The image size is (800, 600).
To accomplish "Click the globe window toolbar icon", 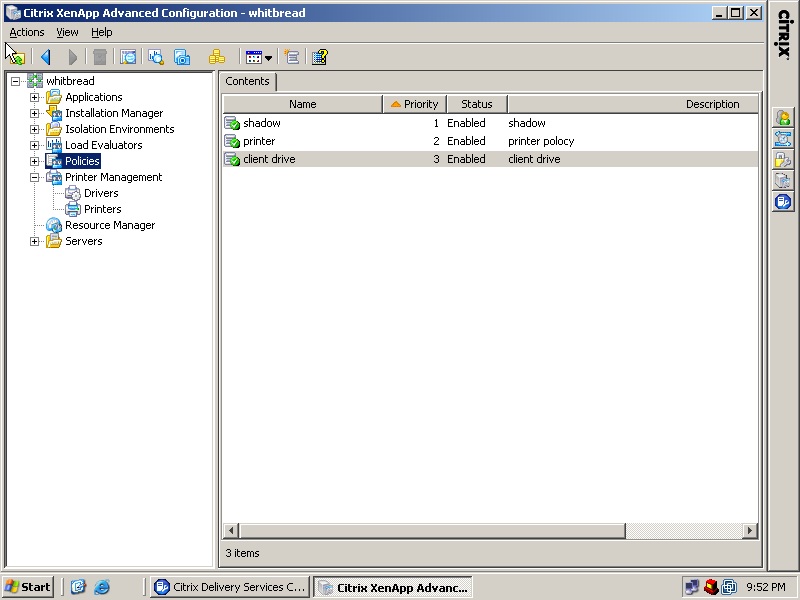I will (128, 57).
